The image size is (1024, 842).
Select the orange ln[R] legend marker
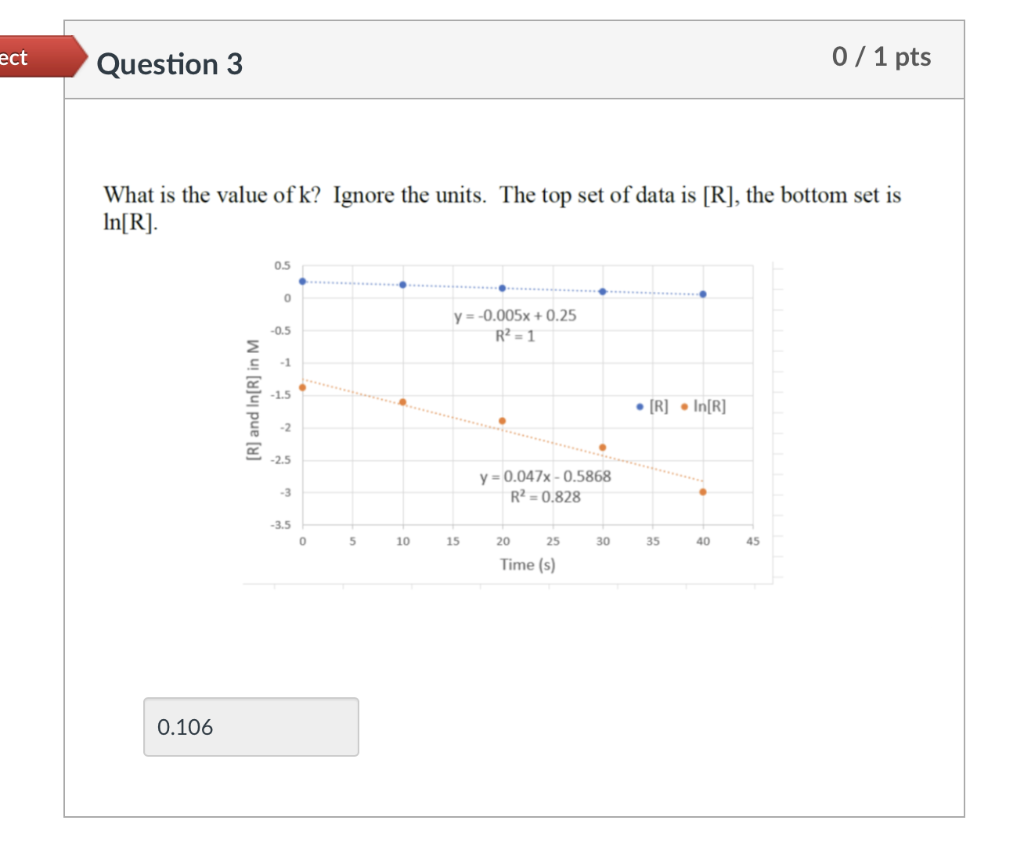(x=685, y=406)
